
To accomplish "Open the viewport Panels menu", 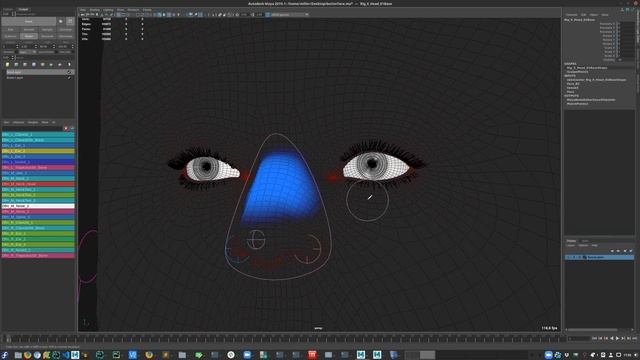I will click(147, 10).
